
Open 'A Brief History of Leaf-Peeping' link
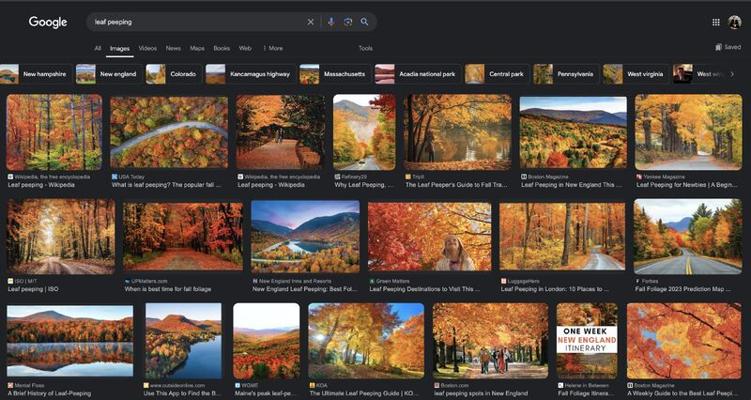49,394
